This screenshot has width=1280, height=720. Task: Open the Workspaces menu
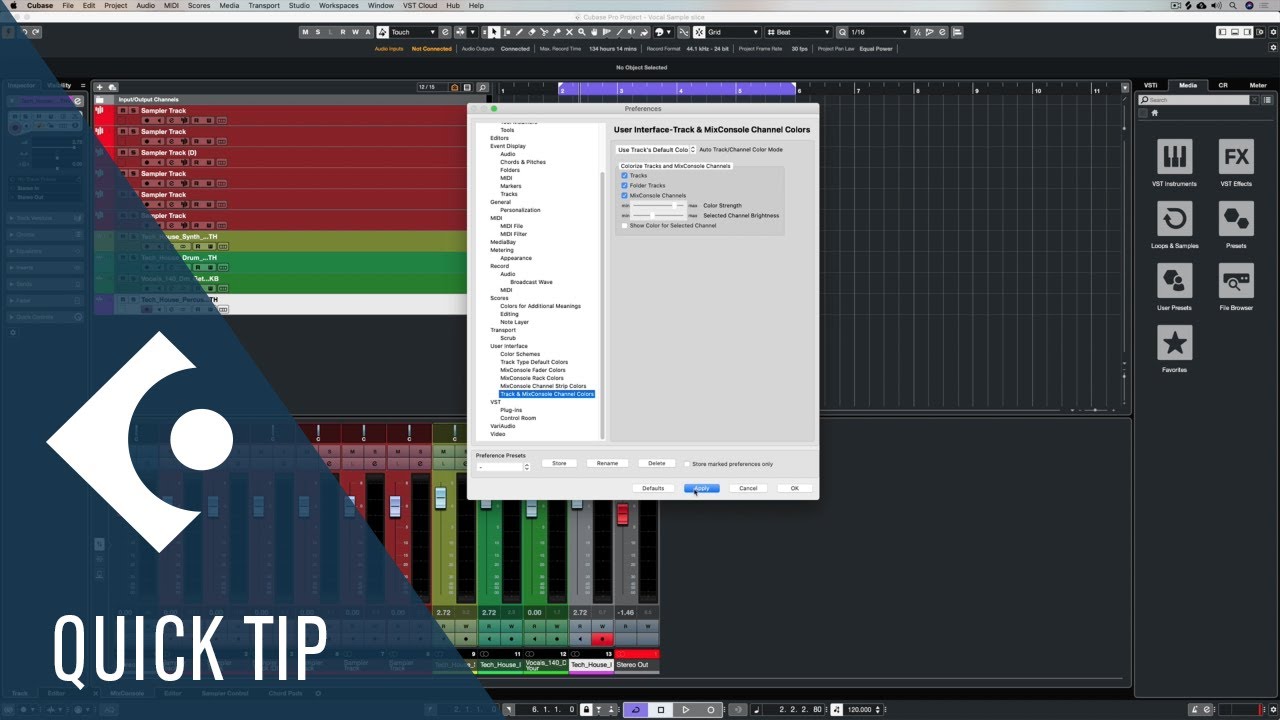click(339, 5)
